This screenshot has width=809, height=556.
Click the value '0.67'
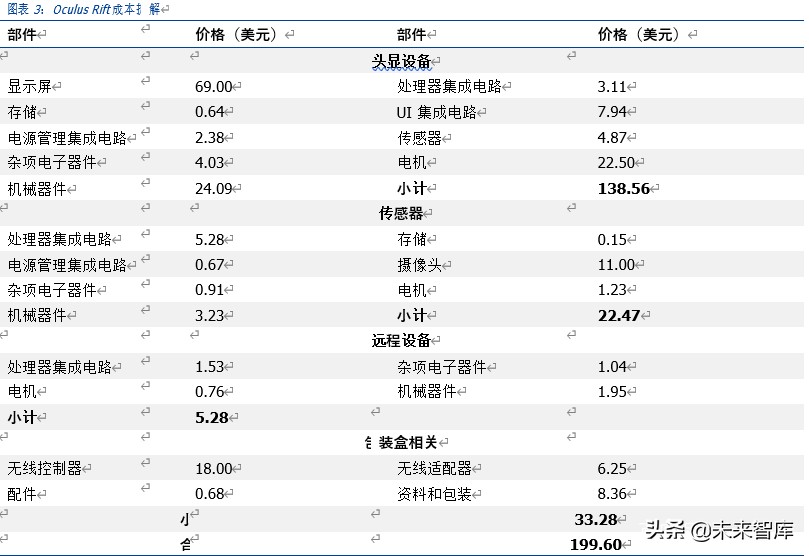(209, 265)
